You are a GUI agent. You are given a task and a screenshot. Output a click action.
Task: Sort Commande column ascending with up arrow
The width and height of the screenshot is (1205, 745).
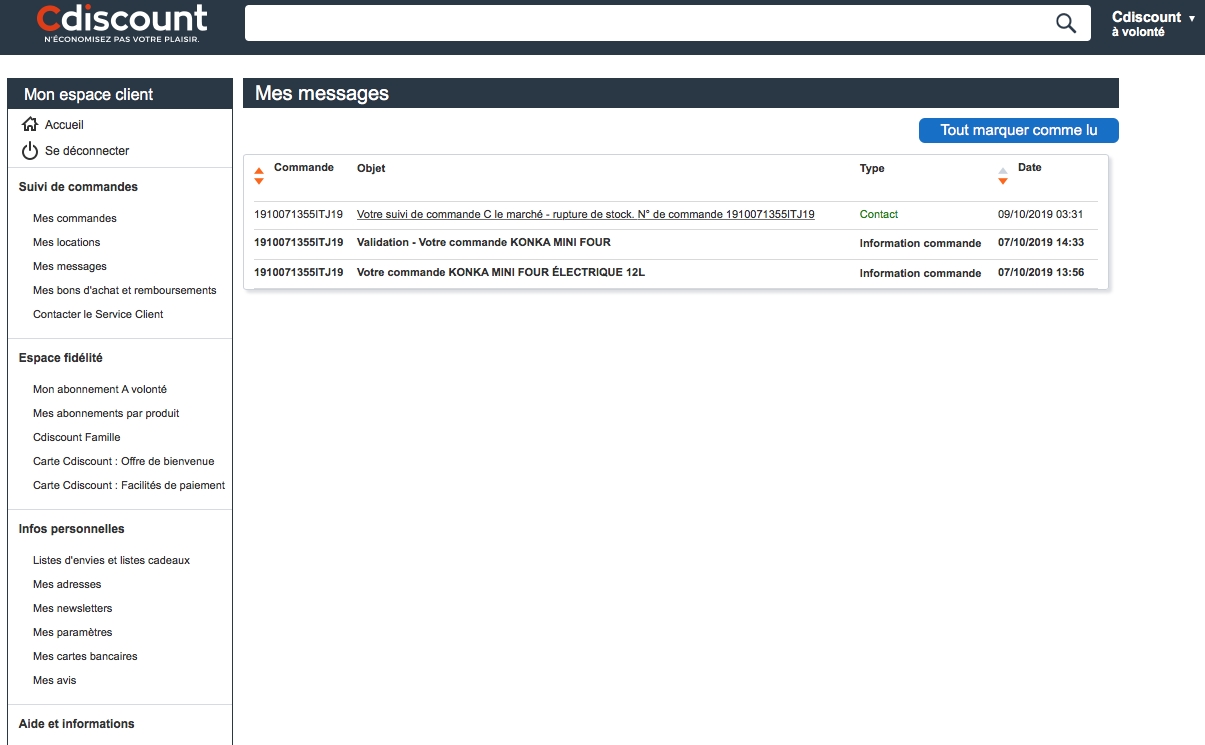(259, 170)
